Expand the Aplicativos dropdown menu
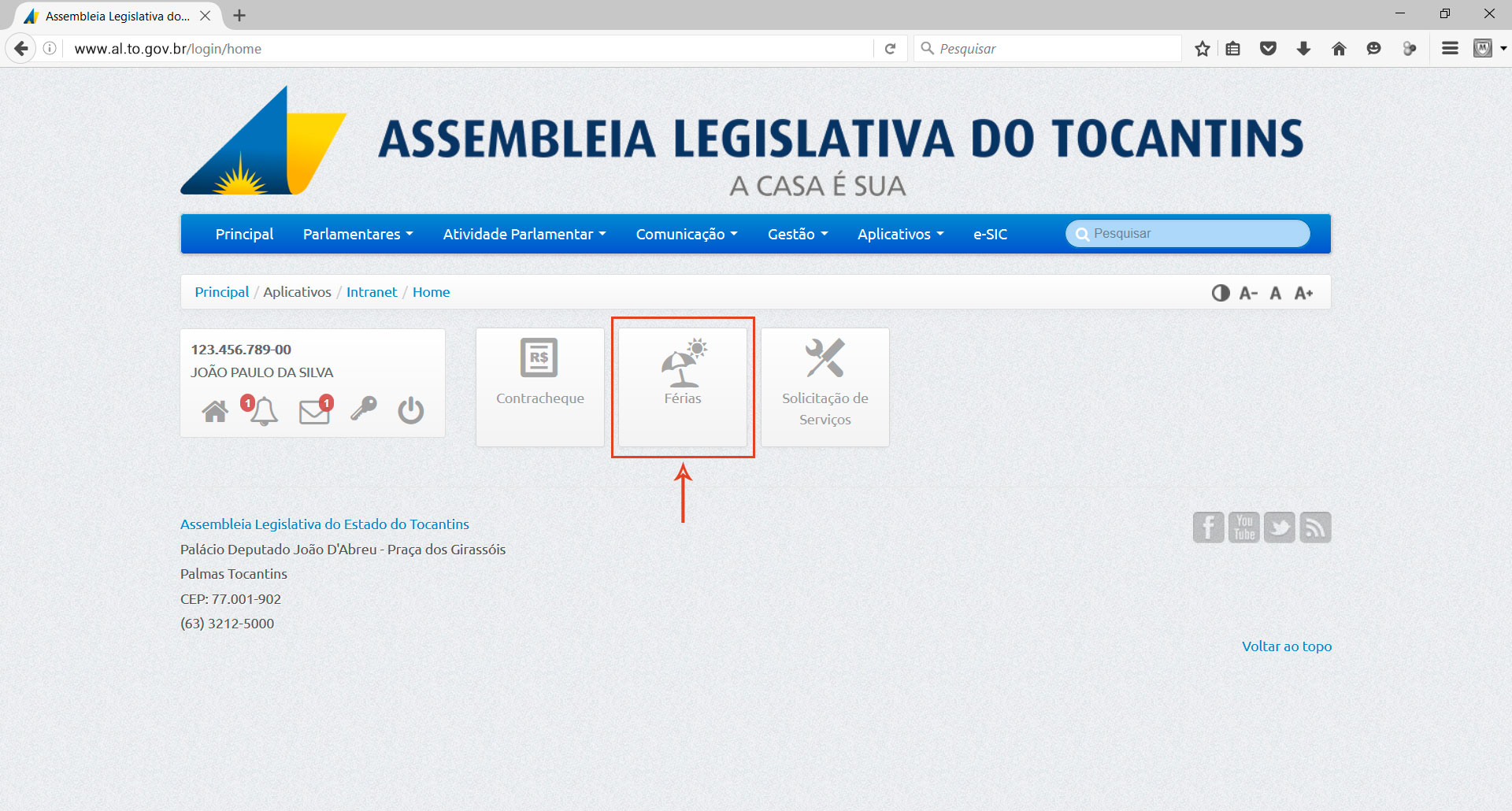The width and height of the screenshot is (1512, 811). 900,234
